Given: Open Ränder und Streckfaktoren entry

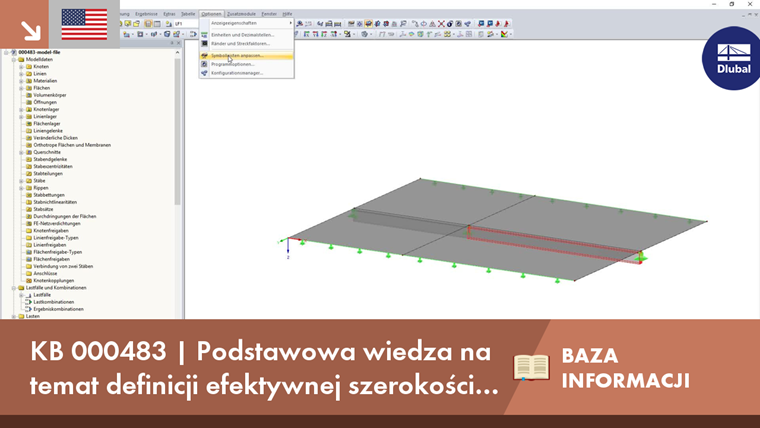Looking at the screenshot, I should [246, 44].
